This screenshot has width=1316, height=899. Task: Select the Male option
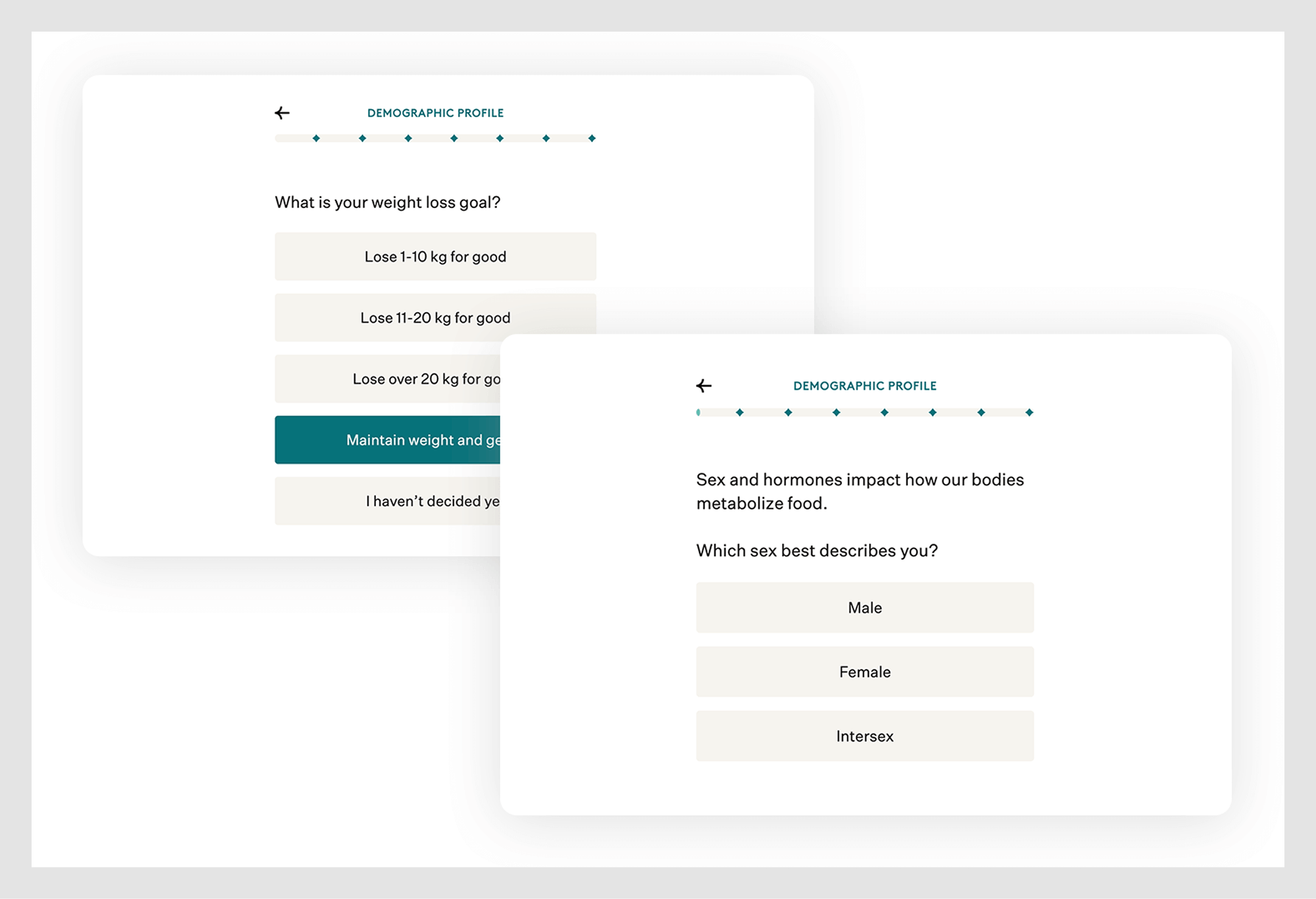pos(864,607)
